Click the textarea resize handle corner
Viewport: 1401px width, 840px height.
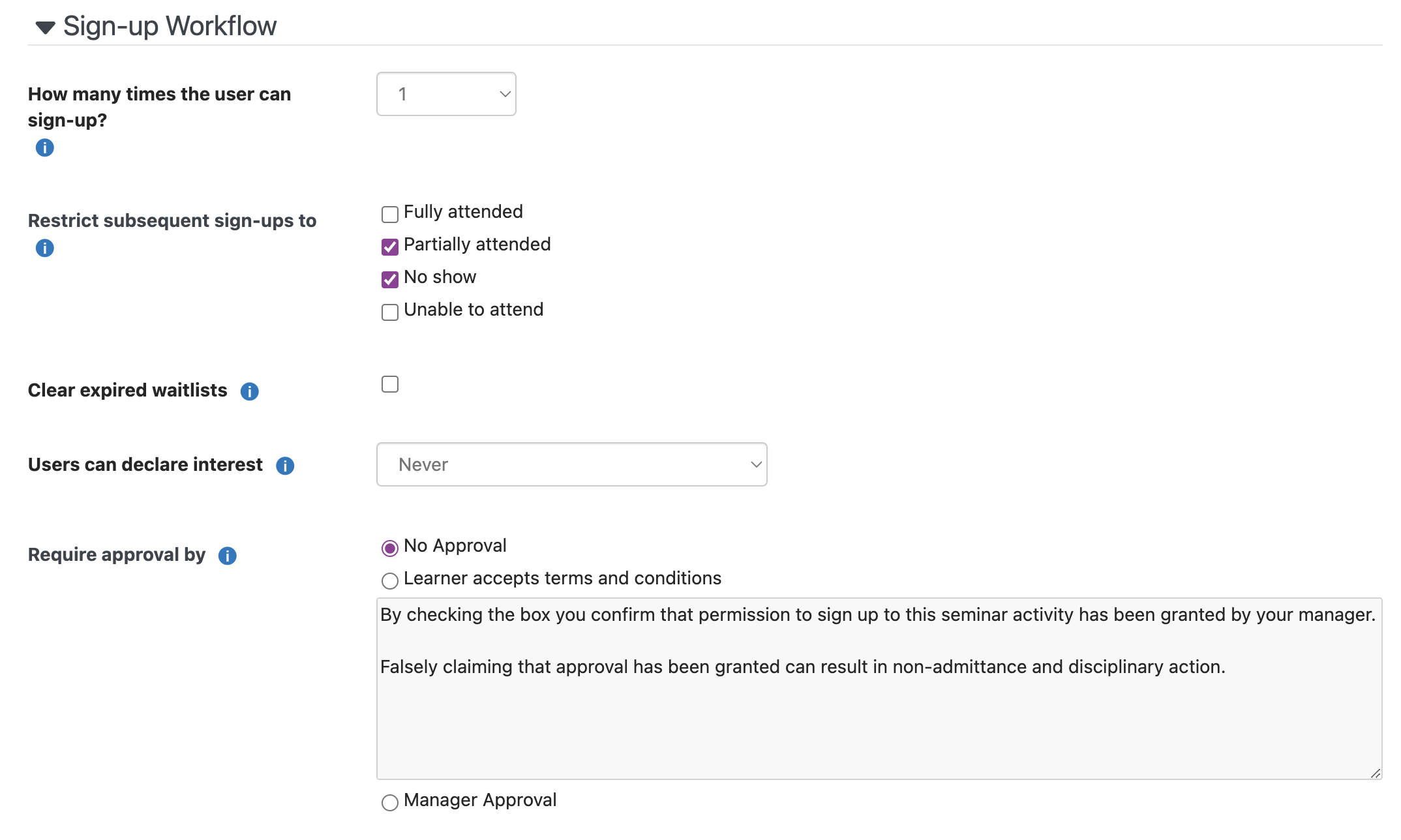click(x=1376, y=773)
